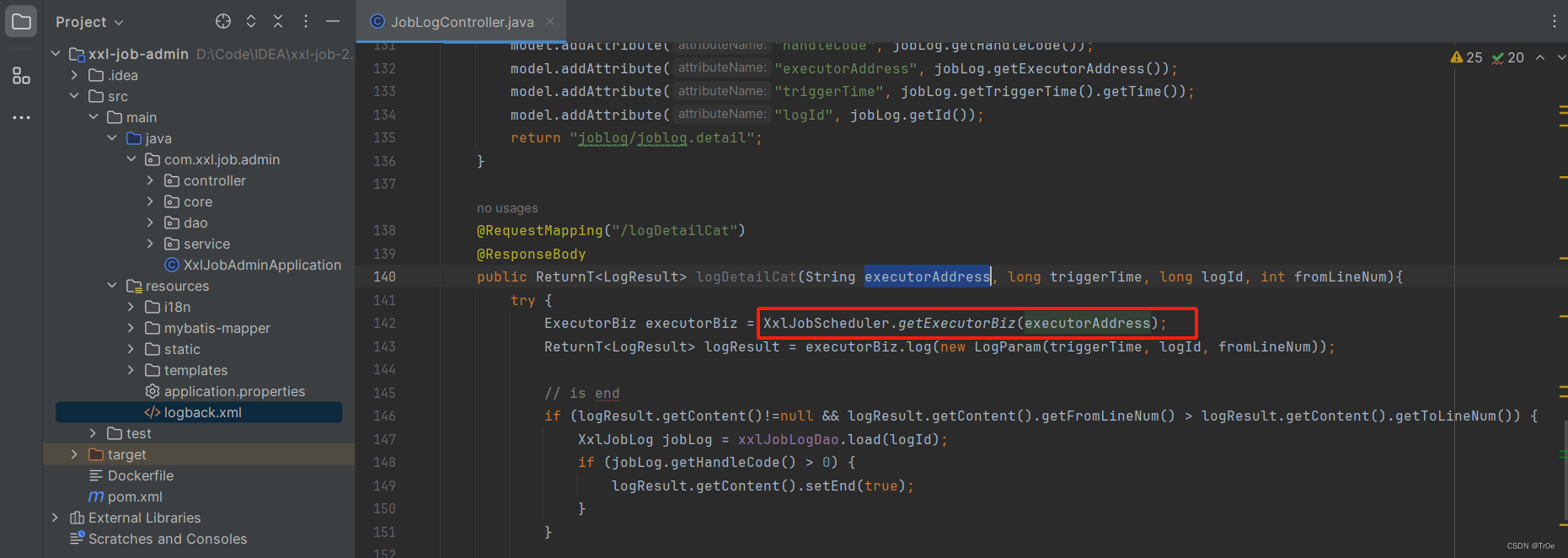1568x558 pixels.
Task: Expand the .idea folder
Action: pyautogui.click(x=74, y=75)
